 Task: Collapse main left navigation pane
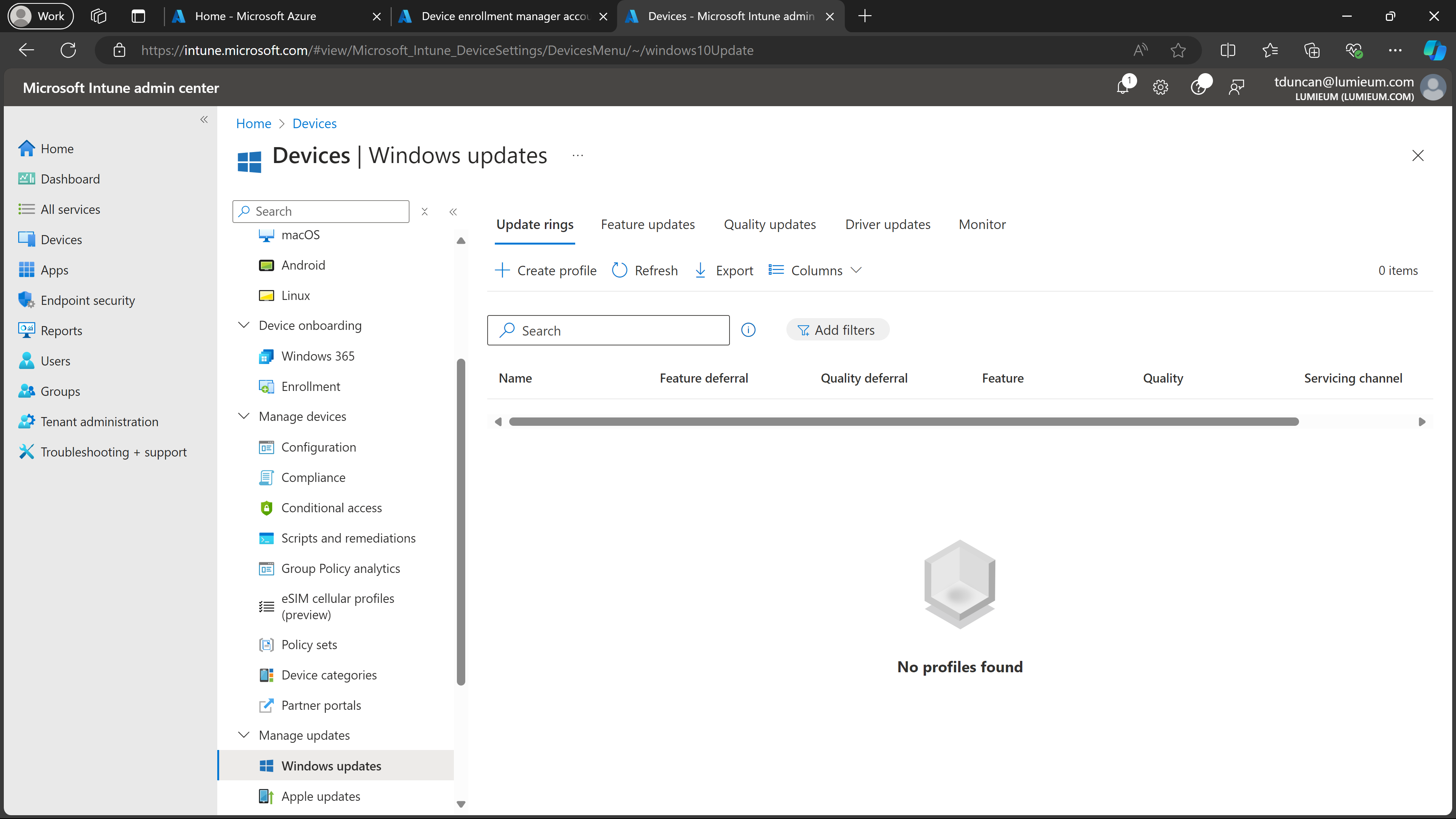pos(204,119)
